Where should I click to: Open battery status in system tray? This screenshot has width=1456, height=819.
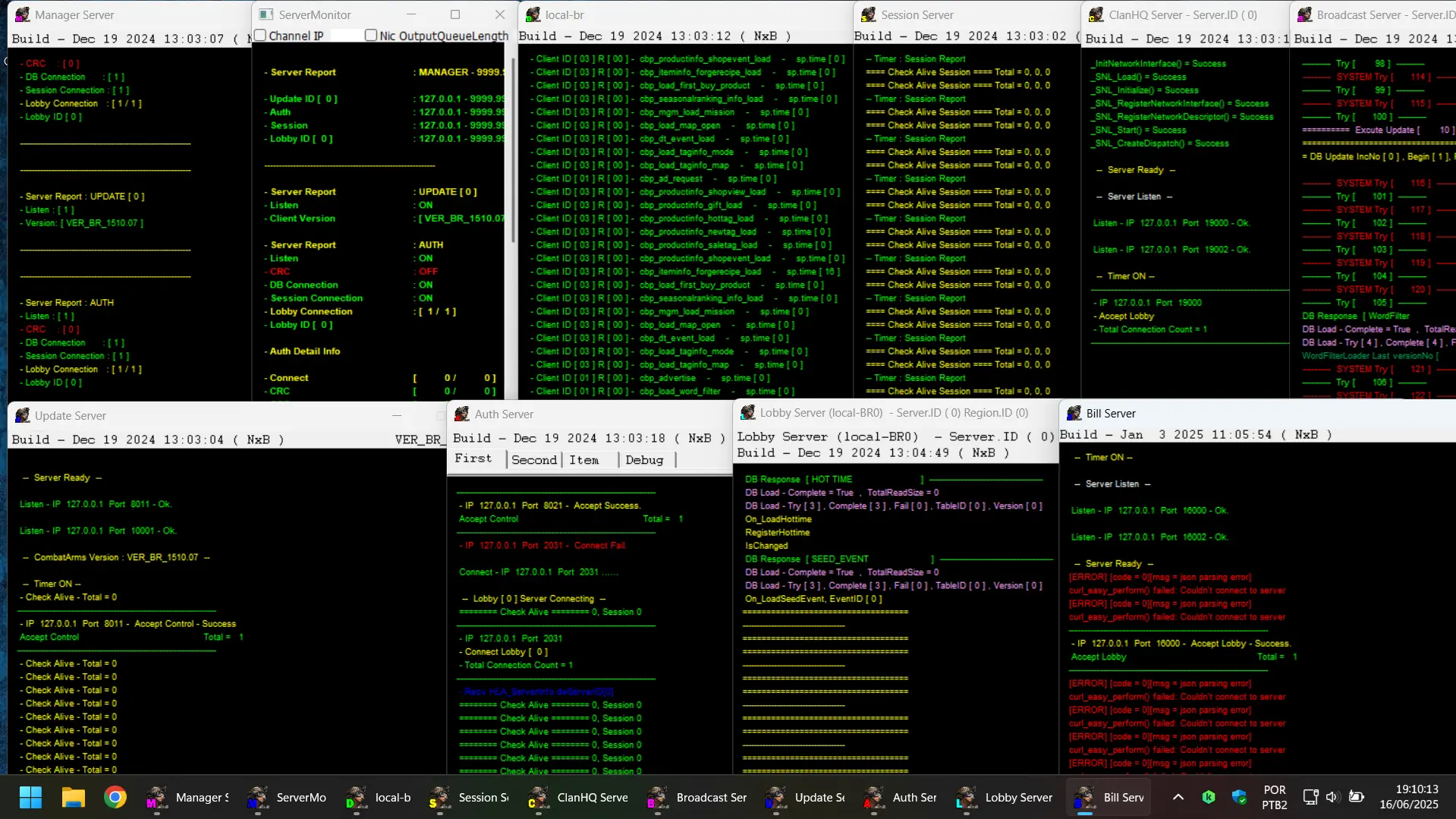[1357, 797]
